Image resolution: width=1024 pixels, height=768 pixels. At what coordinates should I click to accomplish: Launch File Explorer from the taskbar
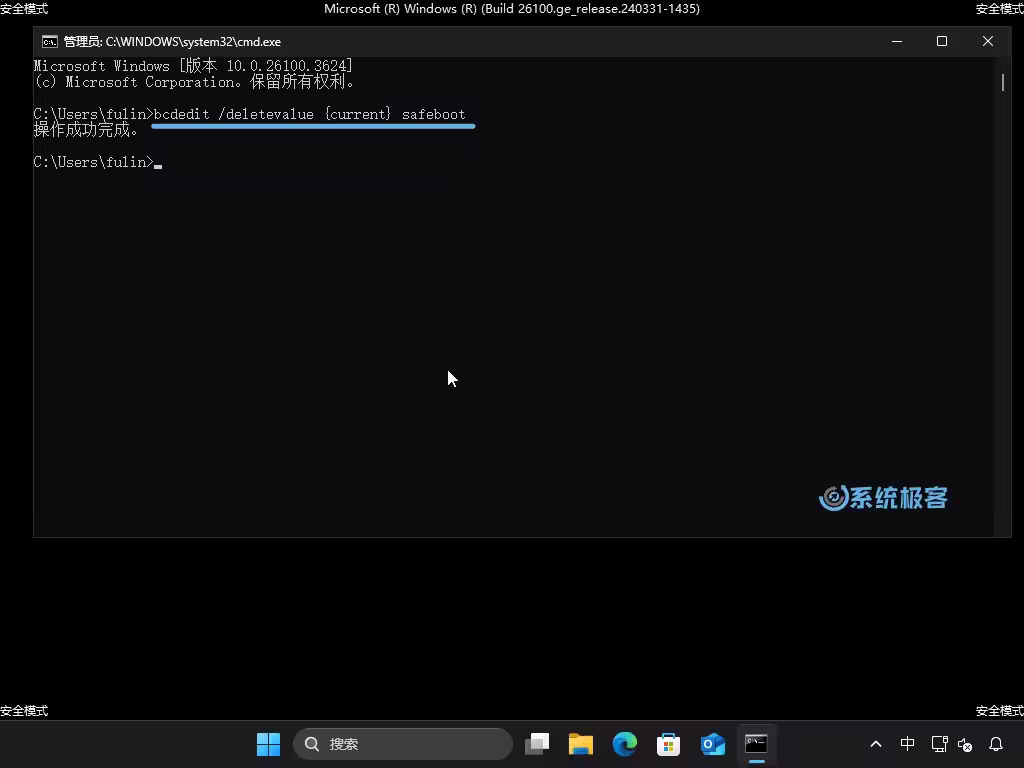[581, 744]
